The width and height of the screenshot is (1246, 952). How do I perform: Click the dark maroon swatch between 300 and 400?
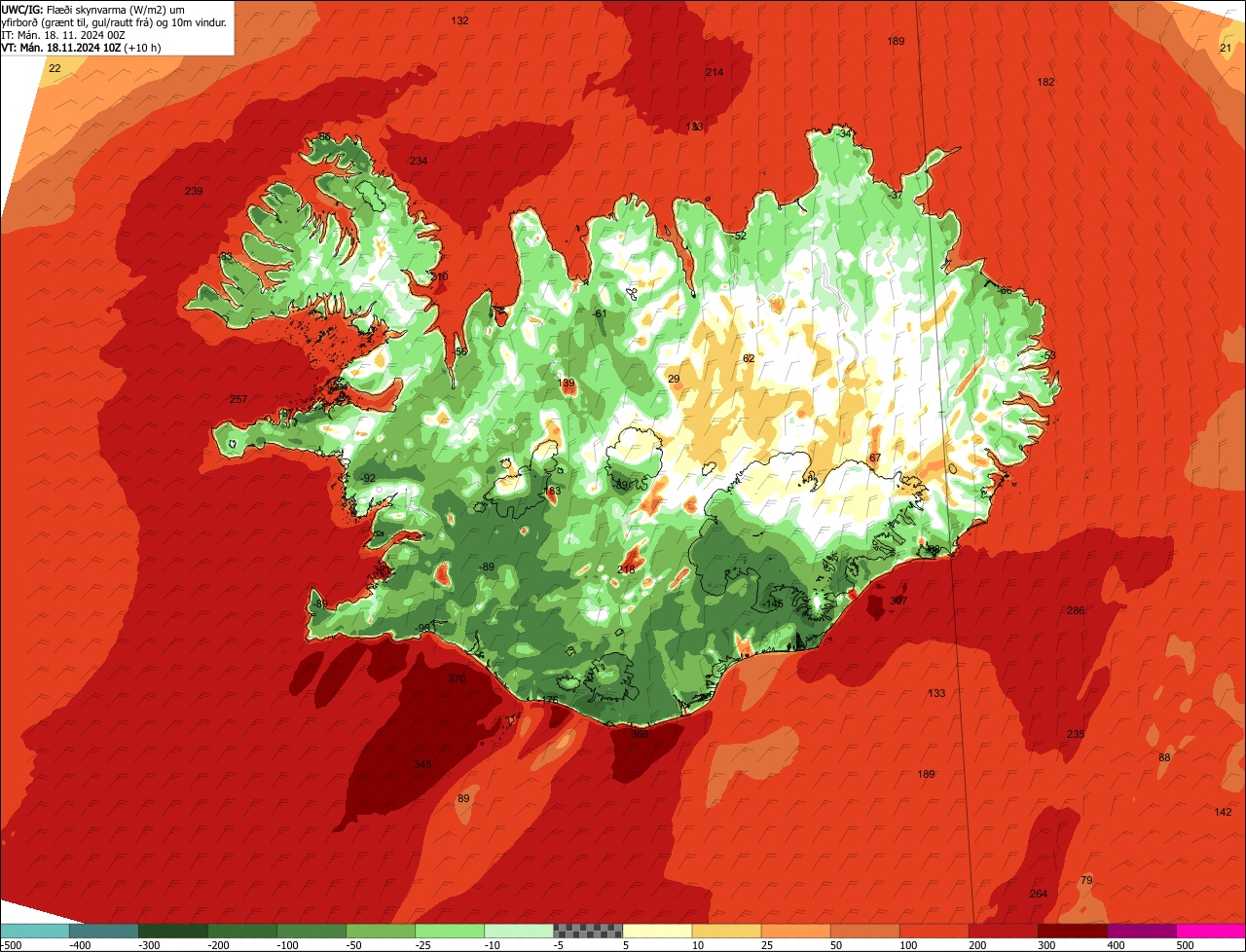pos(1071,931)
